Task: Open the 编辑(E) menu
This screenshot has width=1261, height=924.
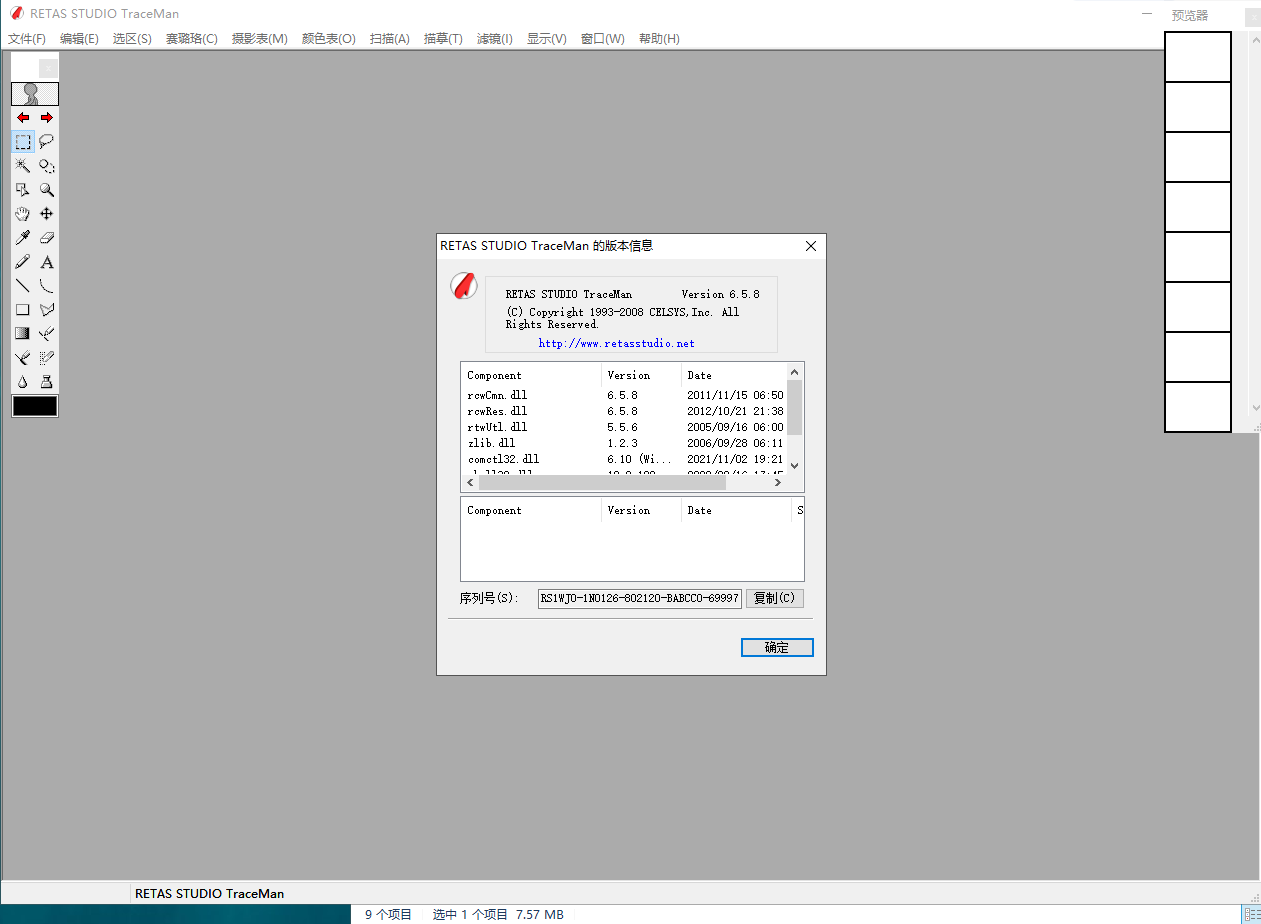Action: point(79,39)
